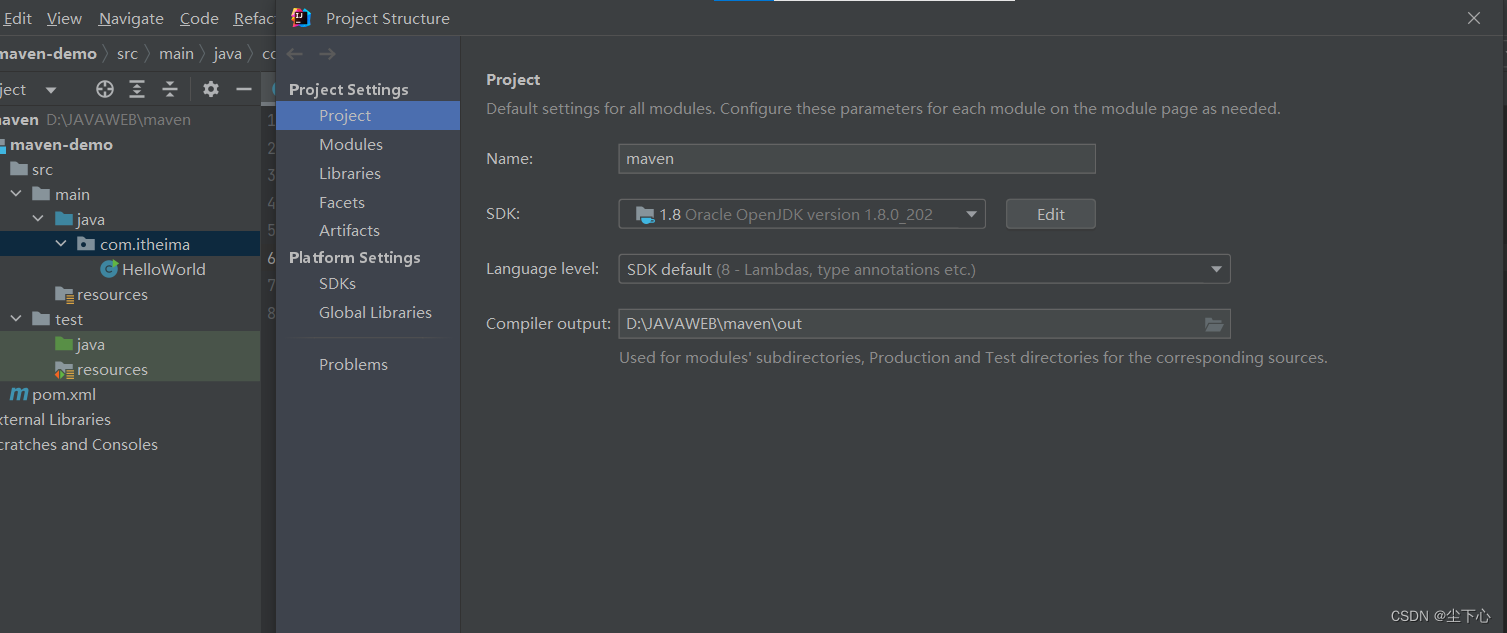
Task: Open the Code menu
Action: click(x=199, y=18)
